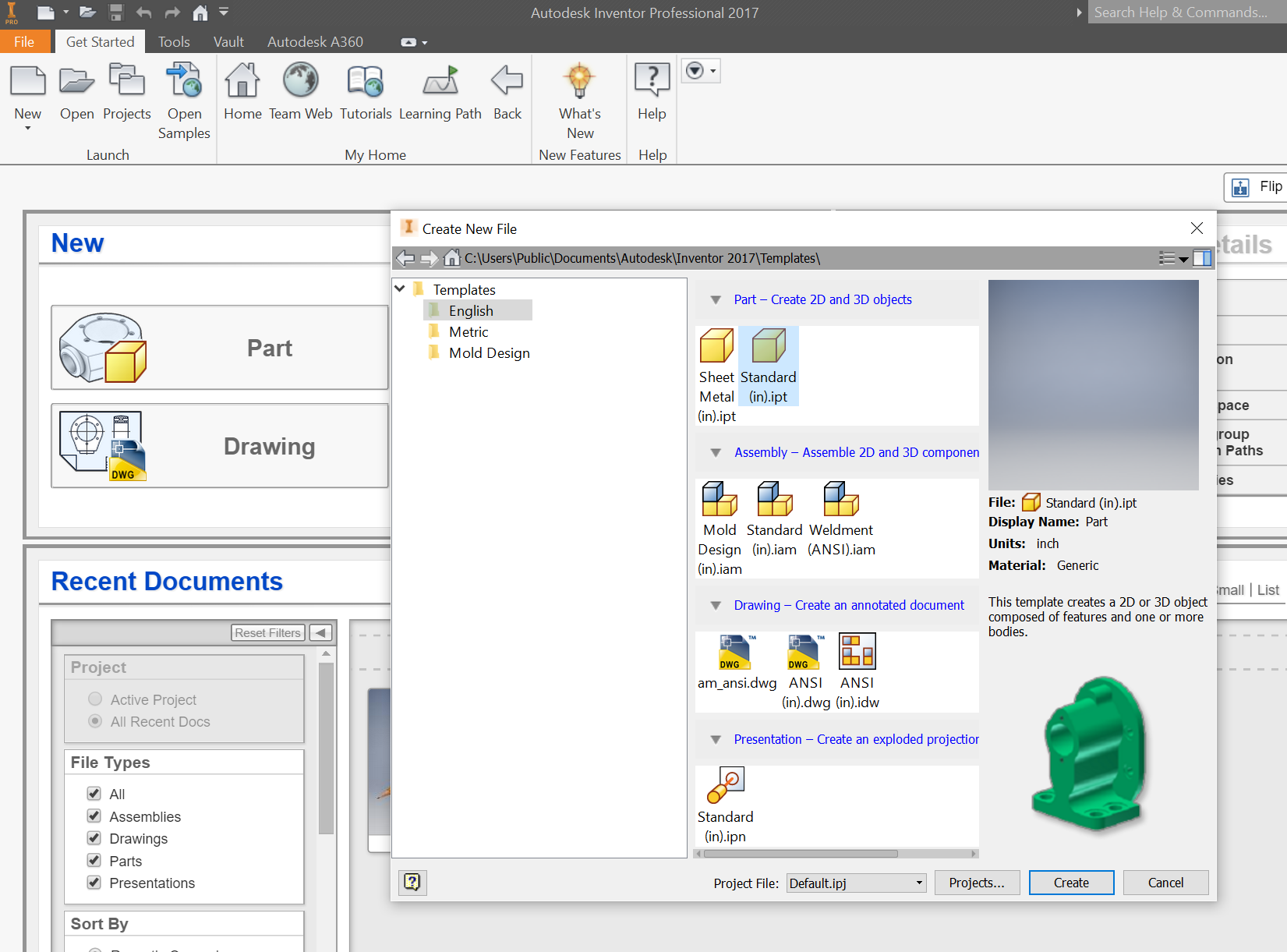
Task: Select the Mold Design templates folder
Action: click(x=489, y=352)
